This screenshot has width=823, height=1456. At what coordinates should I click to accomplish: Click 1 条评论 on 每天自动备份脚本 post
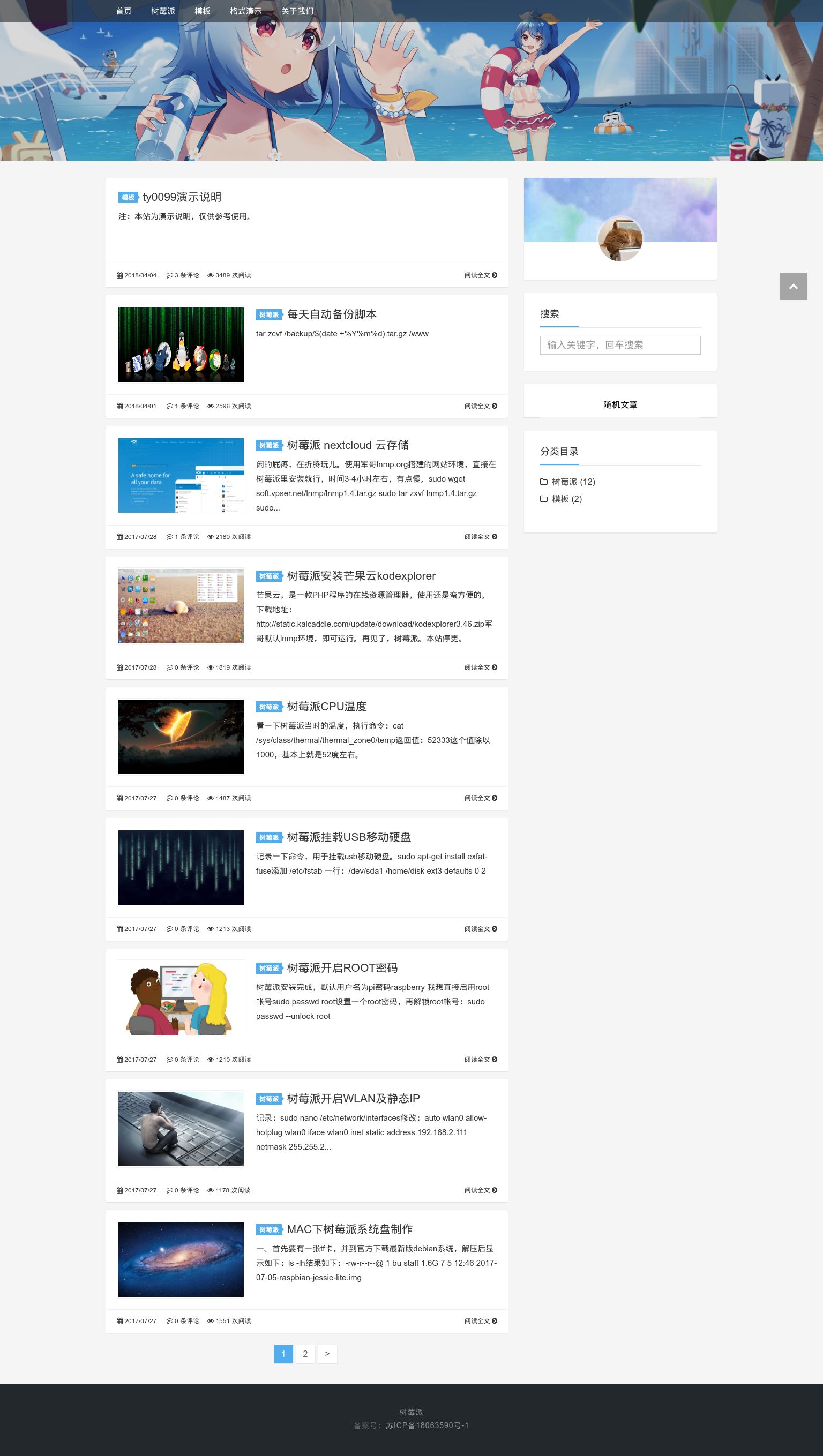pos(183,406)
